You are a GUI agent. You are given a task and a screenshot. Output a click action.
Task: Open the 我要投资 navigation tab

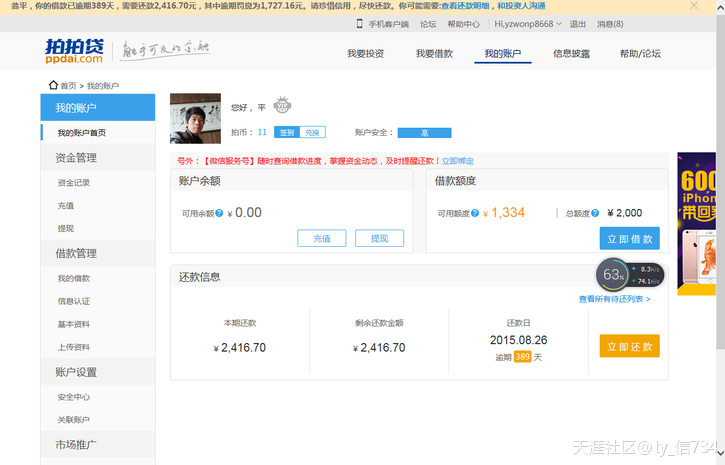[x=365, y=54]
